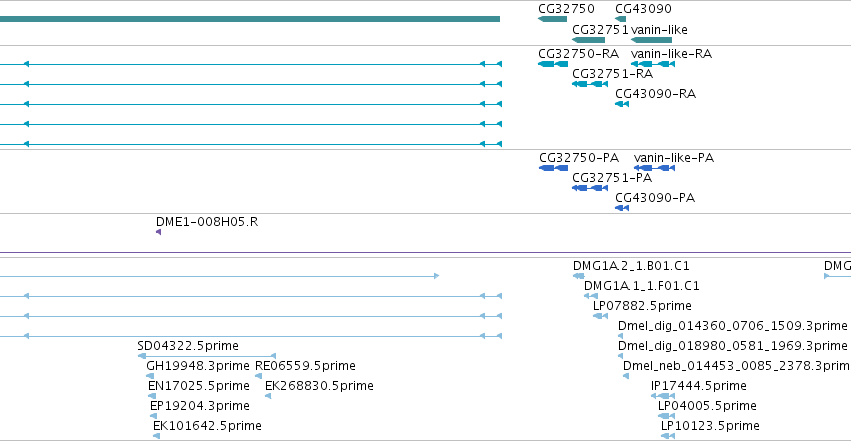Image resolution: width=851 pixels, height=441 pixels.
Task: Click the vanin-like-PA protein label
Action: (x=674, y=158)
